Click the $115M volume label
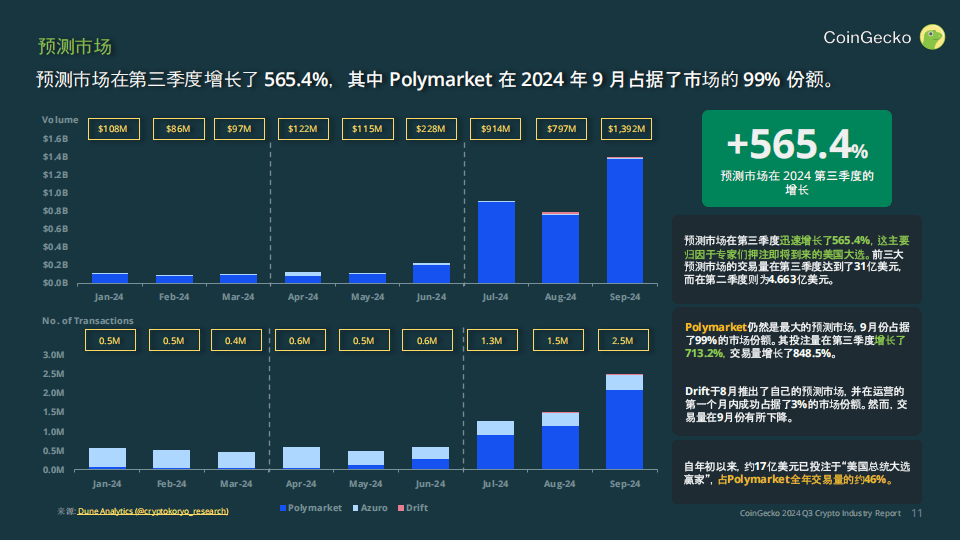960x540 pixels. pos(367,129)
